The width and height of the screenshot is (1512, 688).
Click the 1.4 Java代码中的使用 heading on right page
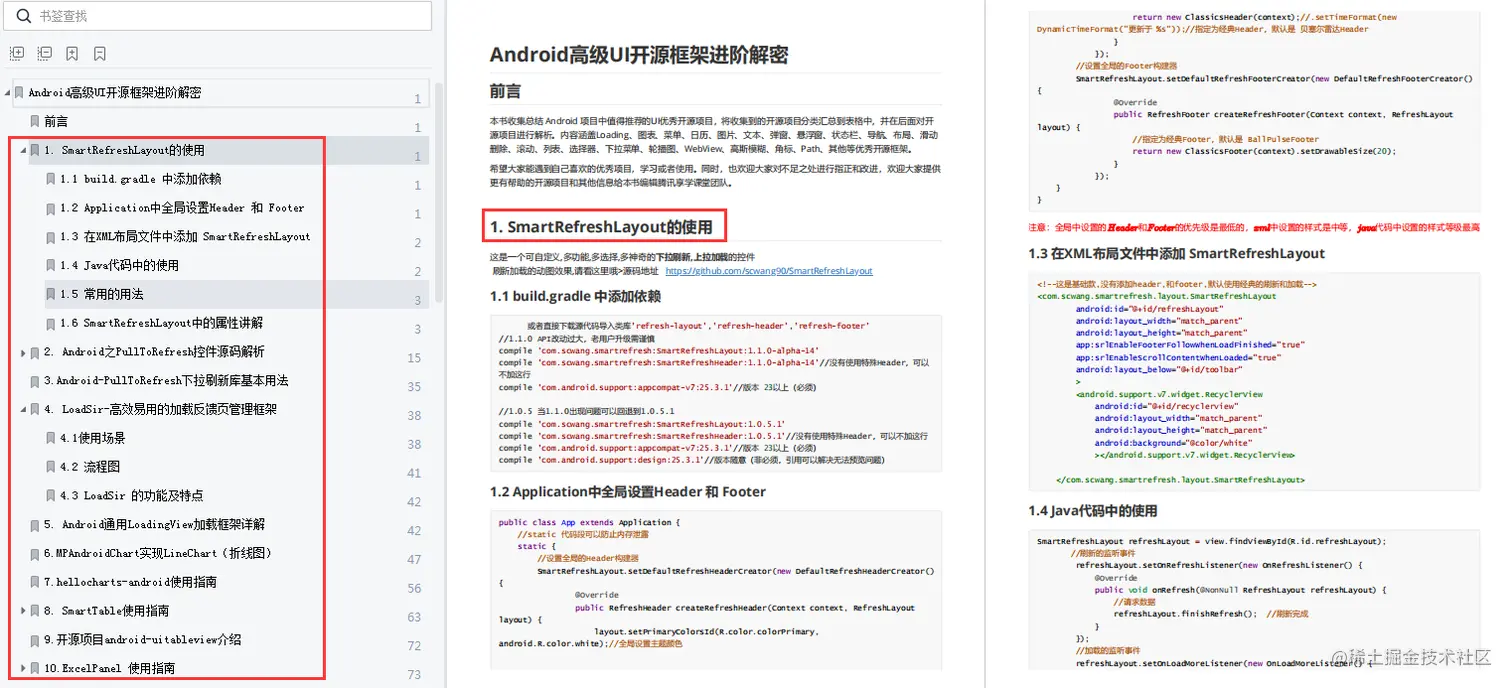pyautogui.click(x=1092, y=511)
